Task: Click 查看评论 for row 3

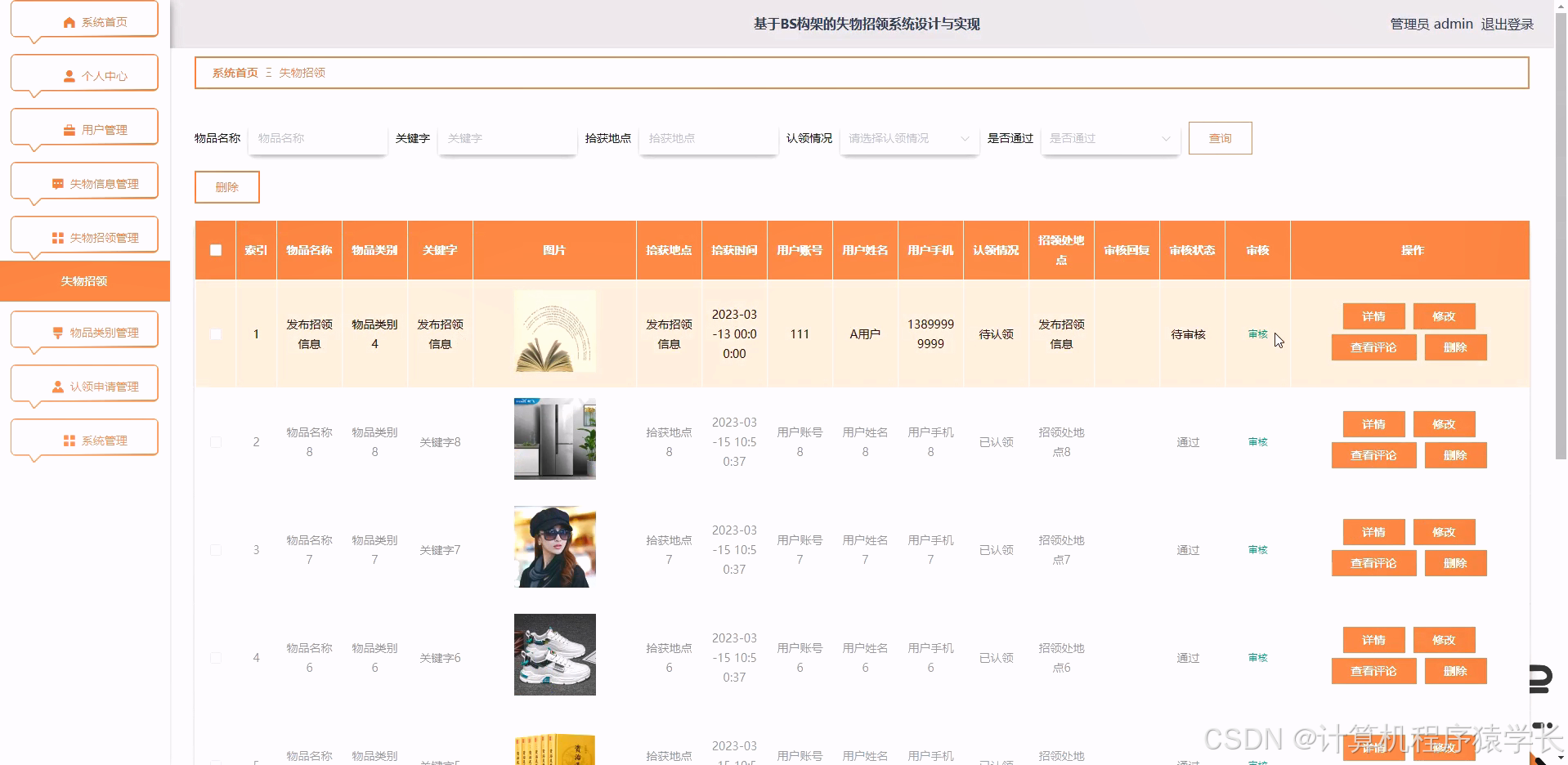Action: [1373, 563]
